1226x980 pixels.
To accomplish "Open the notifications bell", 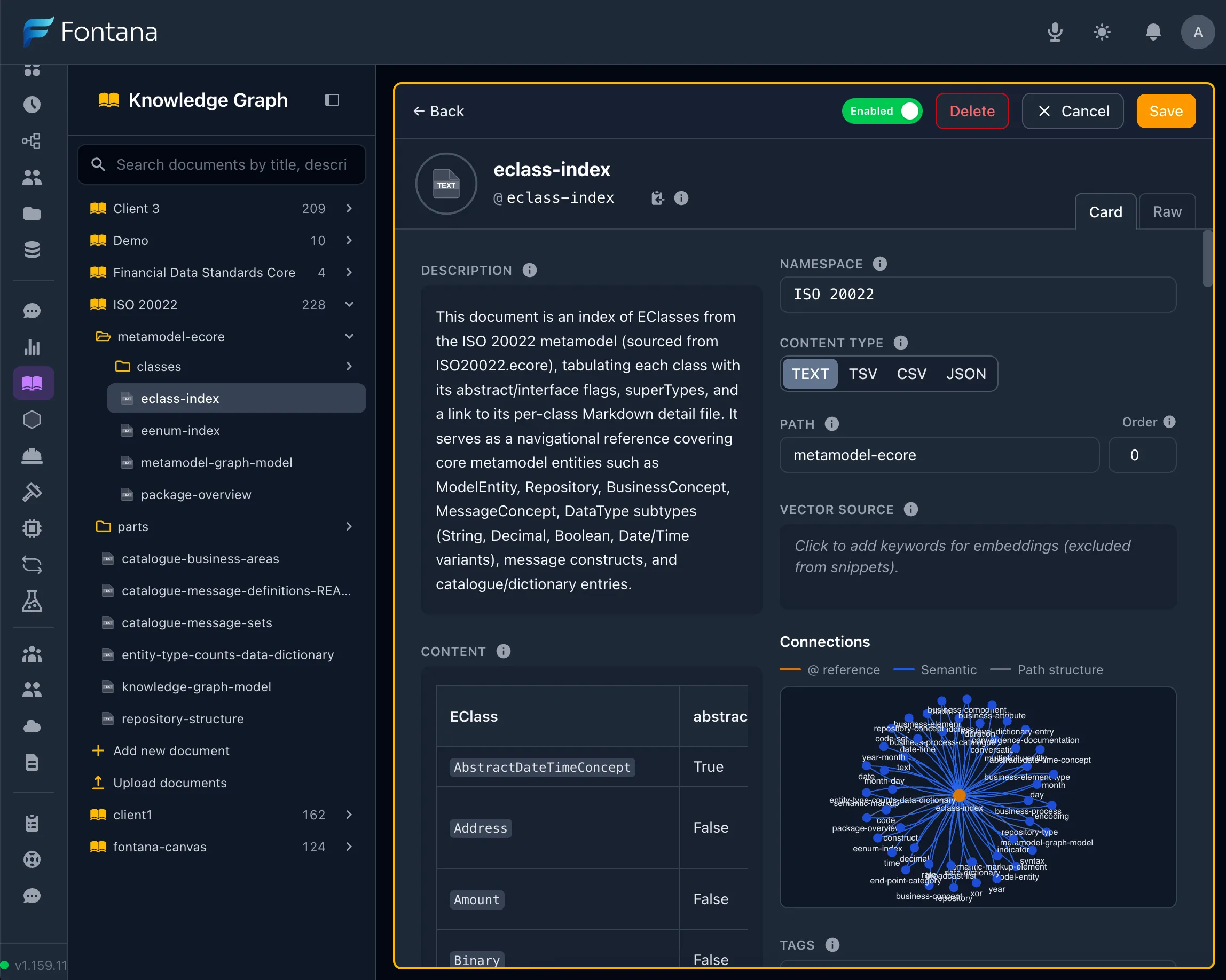I will tap(1153, 32).
